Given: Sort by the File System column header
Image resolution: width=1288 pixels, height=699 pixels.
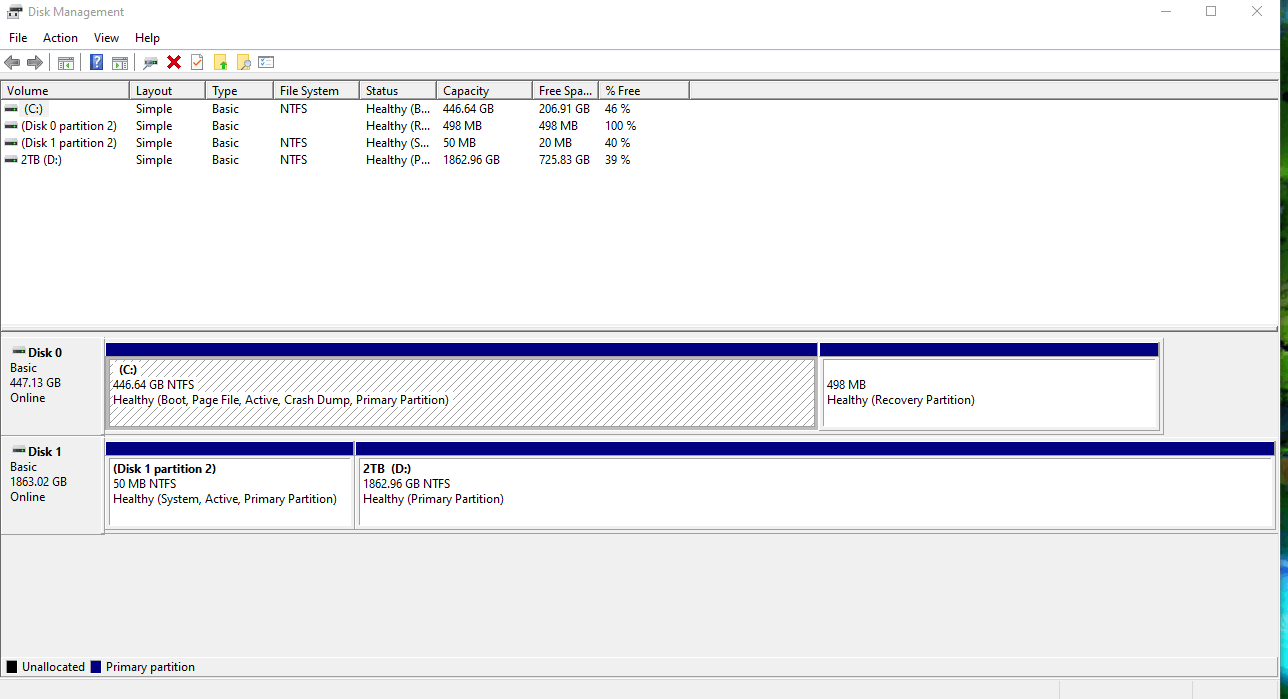Looking at the screenshot, I should click(316, 90).
